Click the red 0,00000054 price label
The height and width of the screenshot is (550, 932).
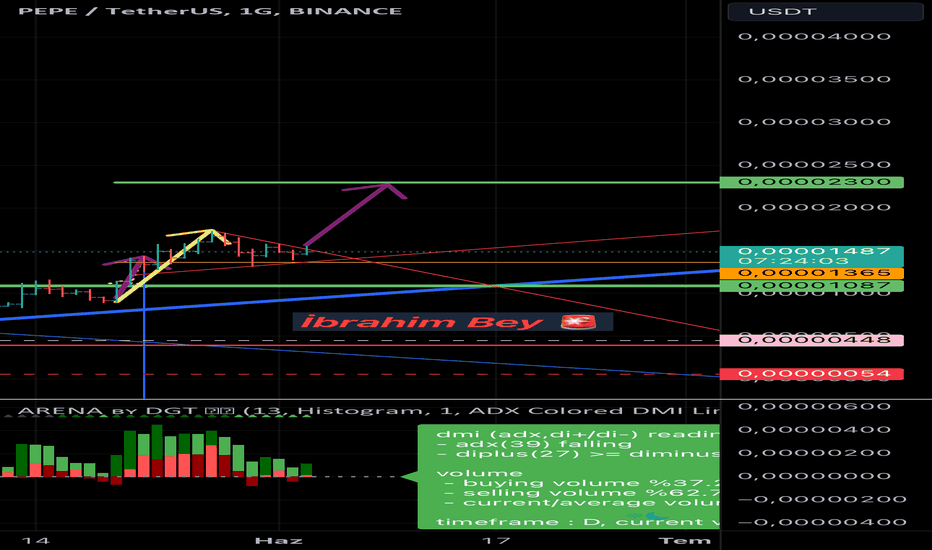pyautogui.click(x=817, y=374)
